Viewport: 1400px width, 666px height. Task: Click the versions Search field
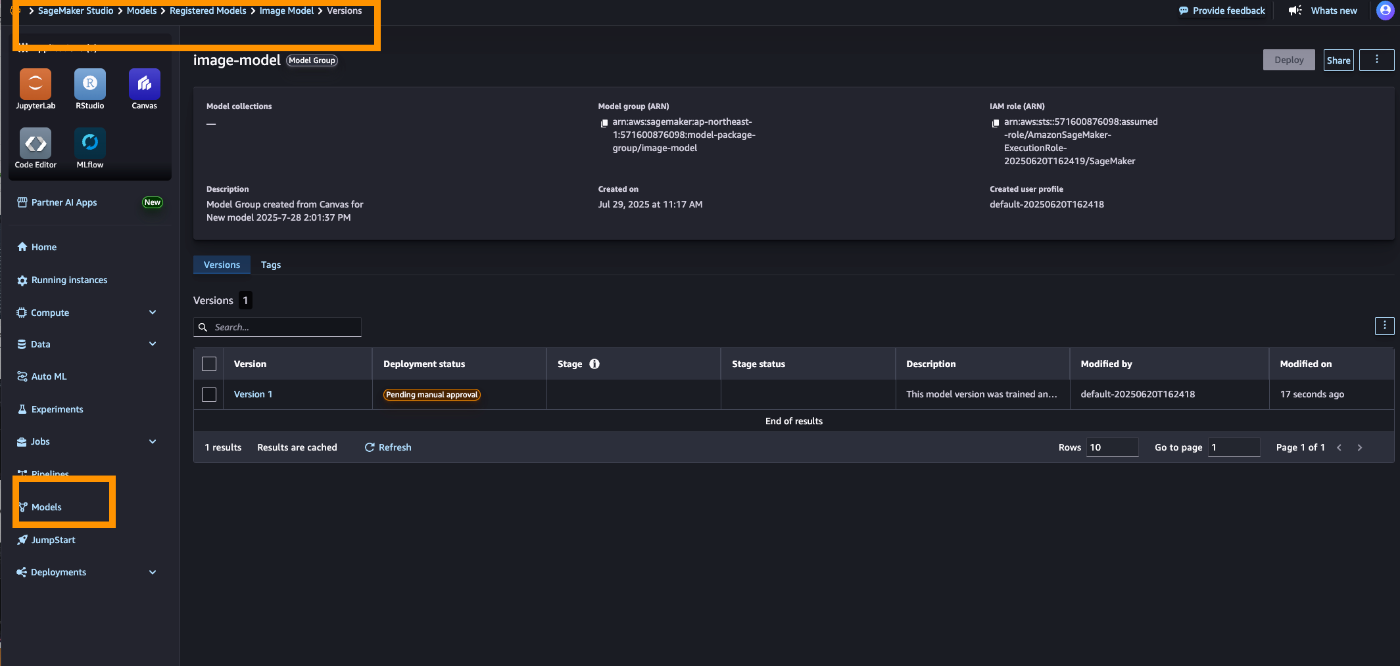tap(277, 327)
